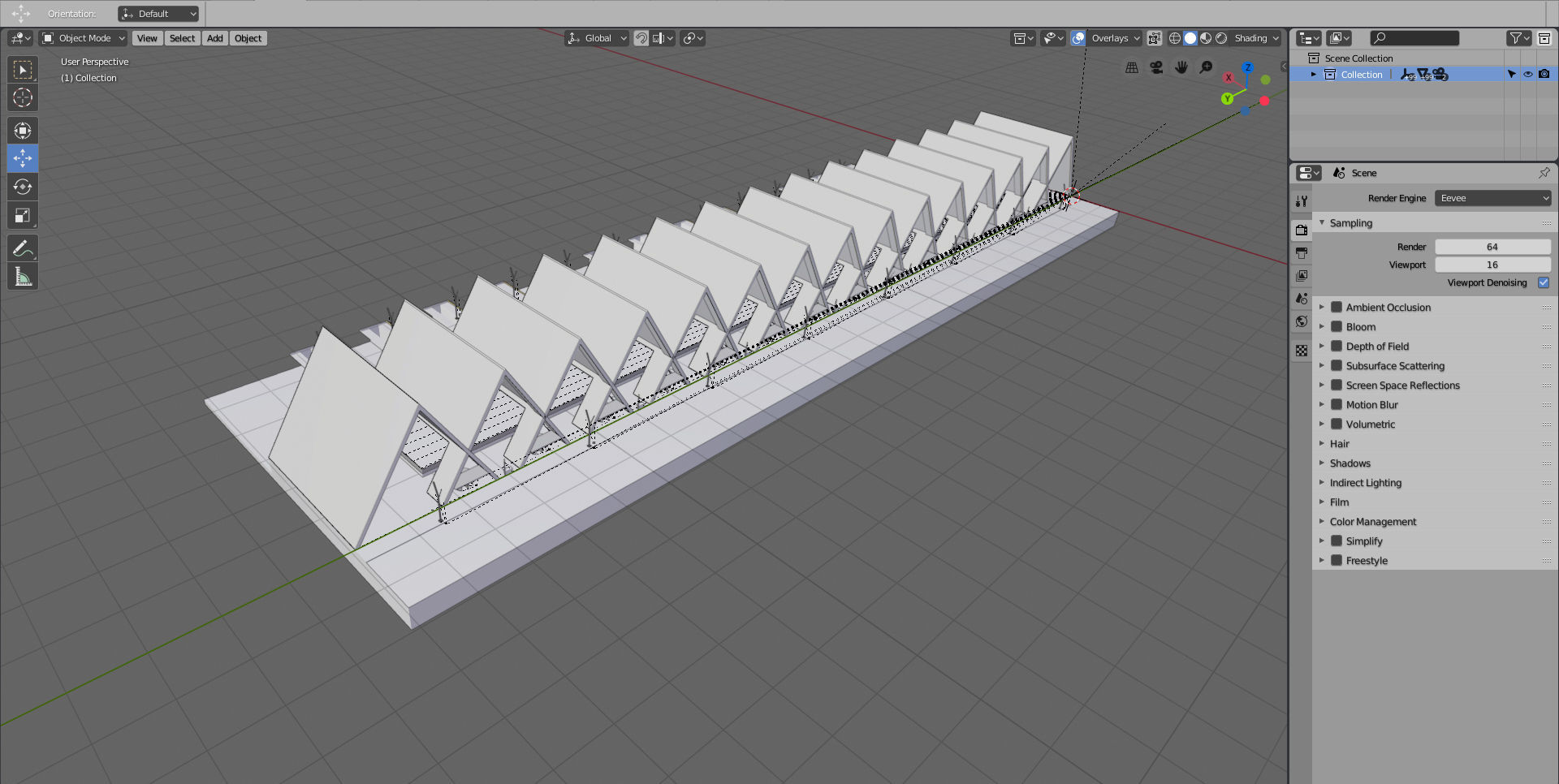Choose the Move tool in the toolbar
Viewport: 1559px width, 784px height.
pyautogui.click(x=23, y=157)
